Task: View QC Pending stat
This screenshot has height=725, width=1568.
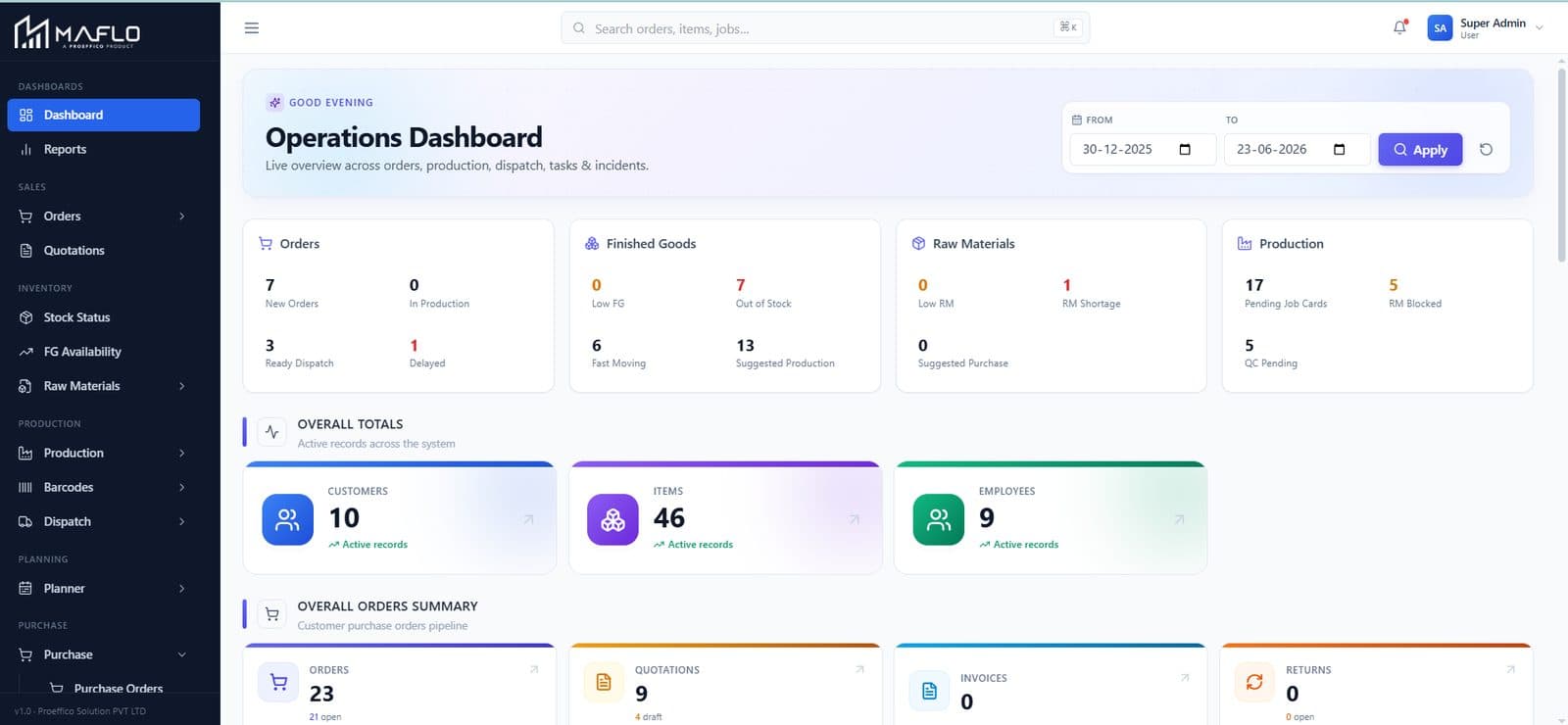Action: pos(1271,354)
